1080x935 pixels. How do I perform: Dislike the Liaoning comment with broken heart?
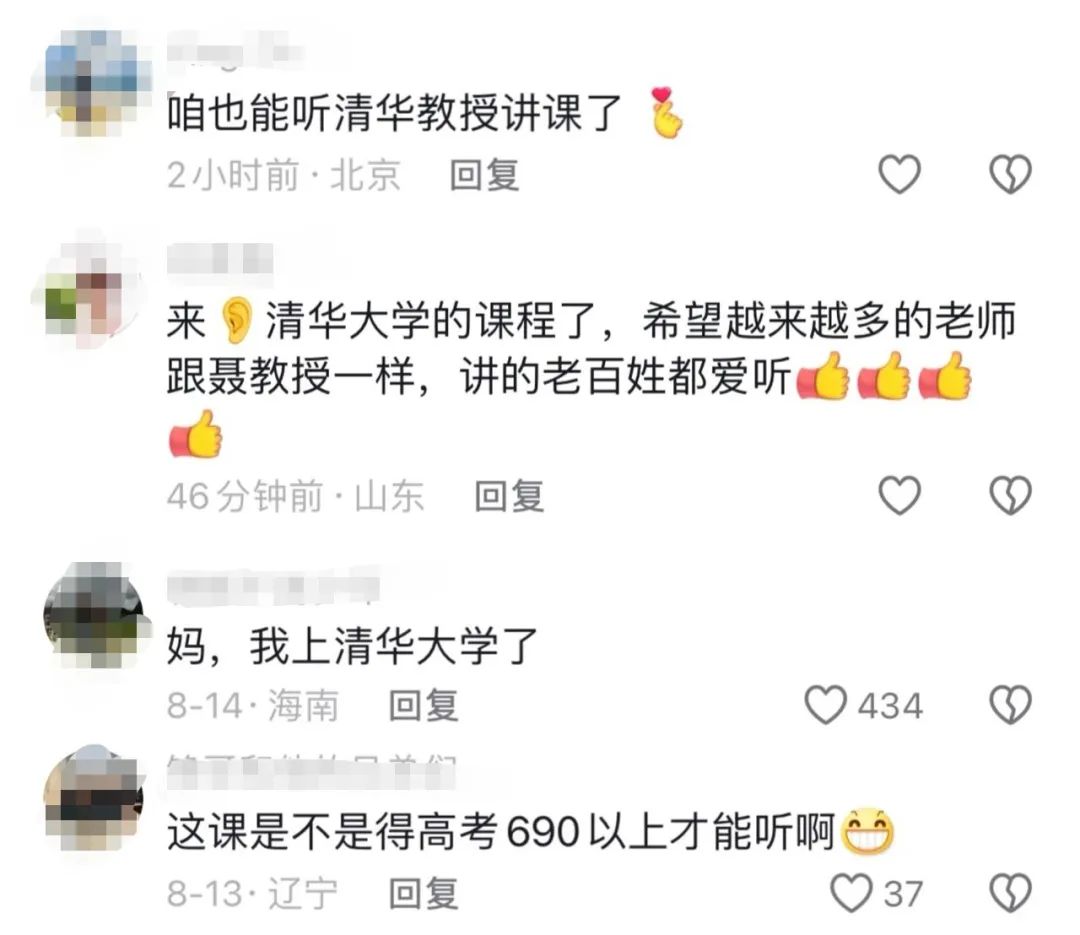click(1010, 893)
